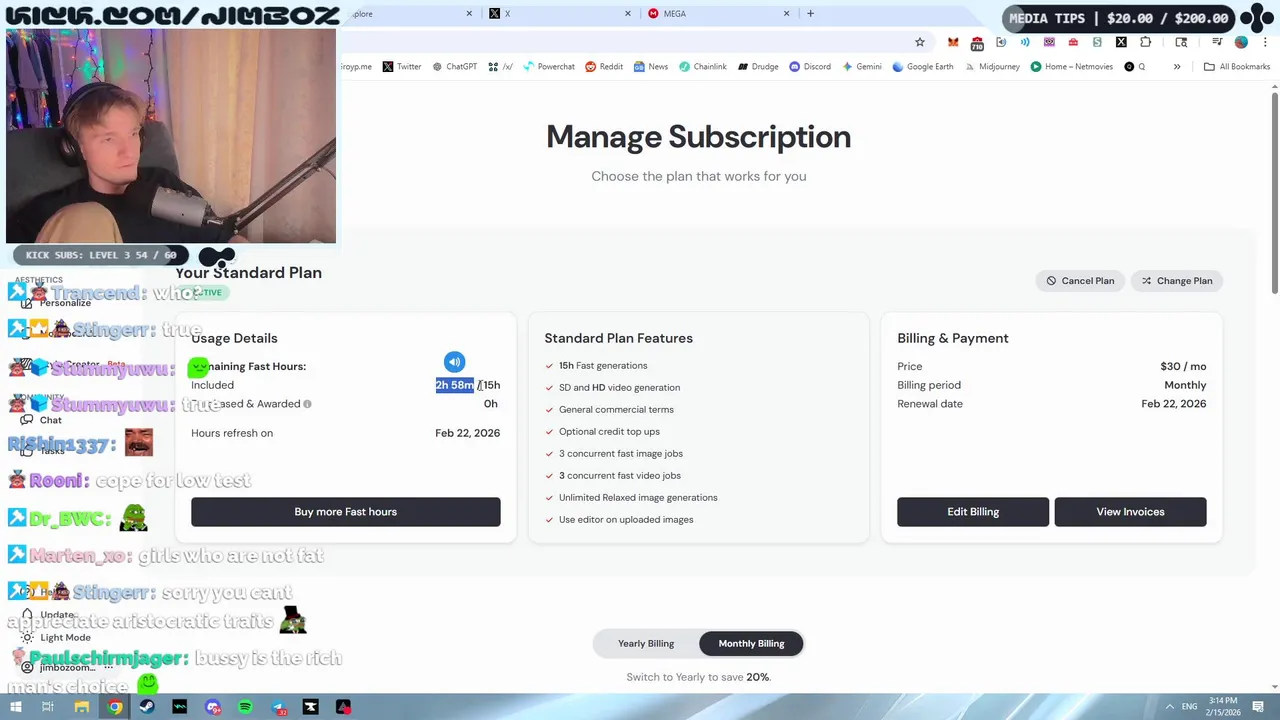Image resolution: width=1280 pixels, height=720 pixels.
Task: Switch to Yearly Billing
Action: pyautogui.click(x=646, y=644)
